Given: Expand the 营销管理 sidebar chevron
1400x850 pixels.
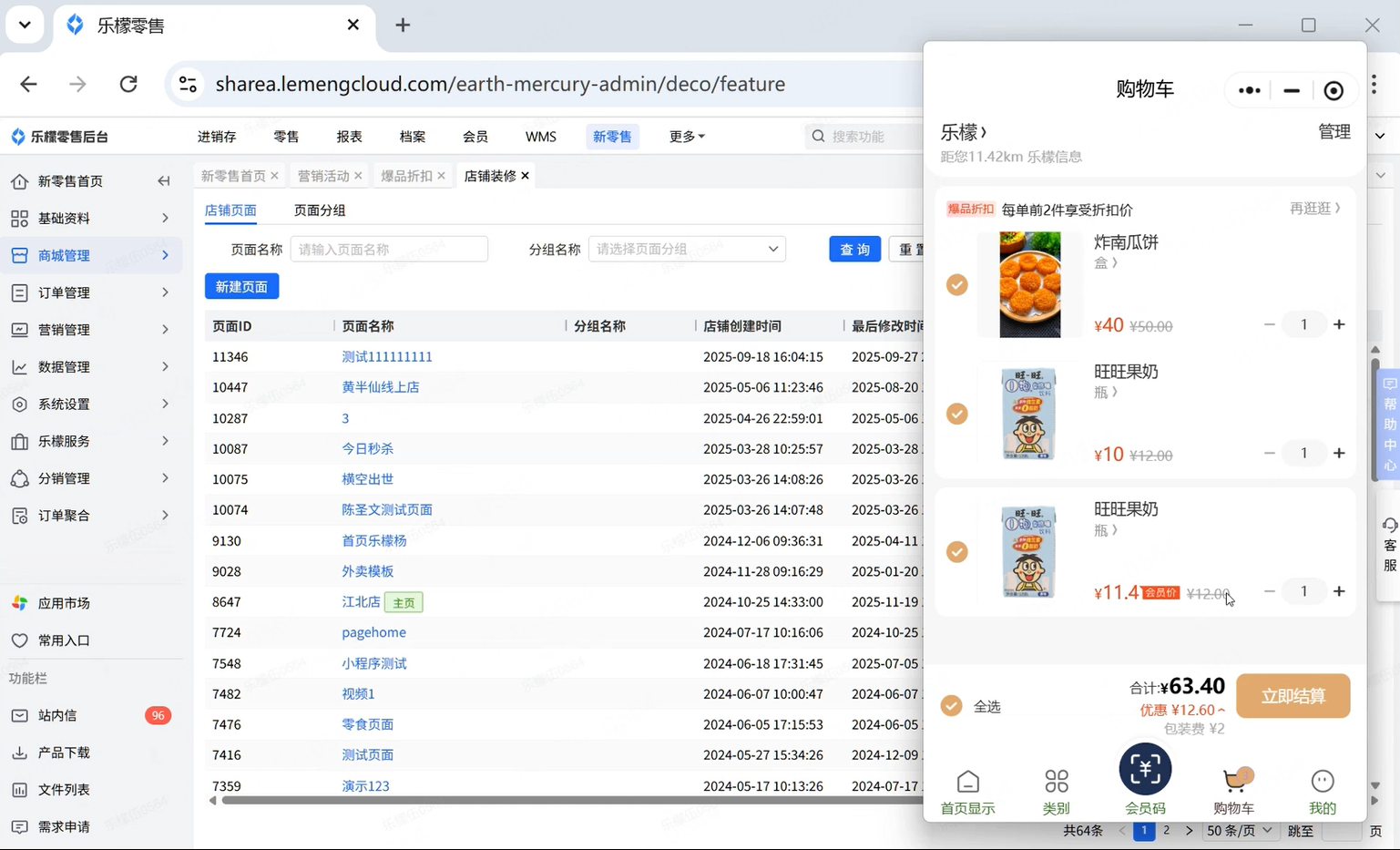Looking at the screenshot, I should [165, 330].
